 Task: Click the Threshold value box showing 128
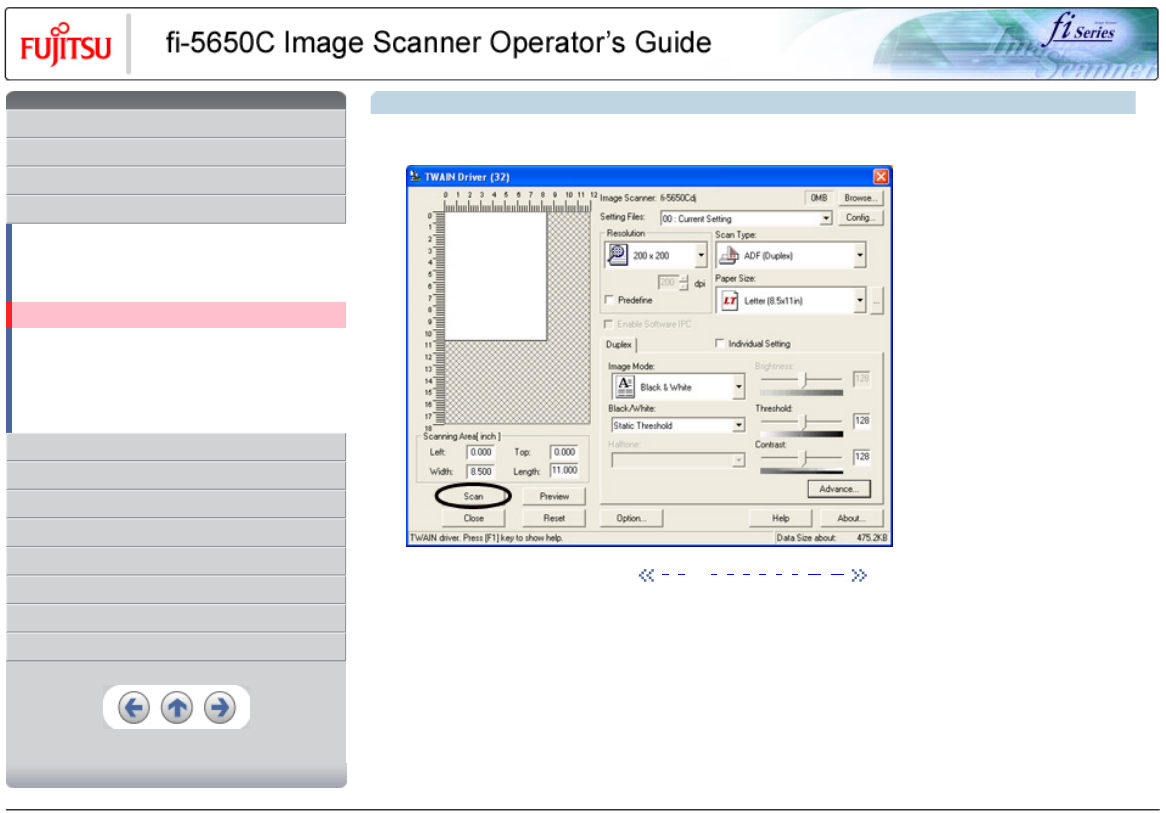862,421
